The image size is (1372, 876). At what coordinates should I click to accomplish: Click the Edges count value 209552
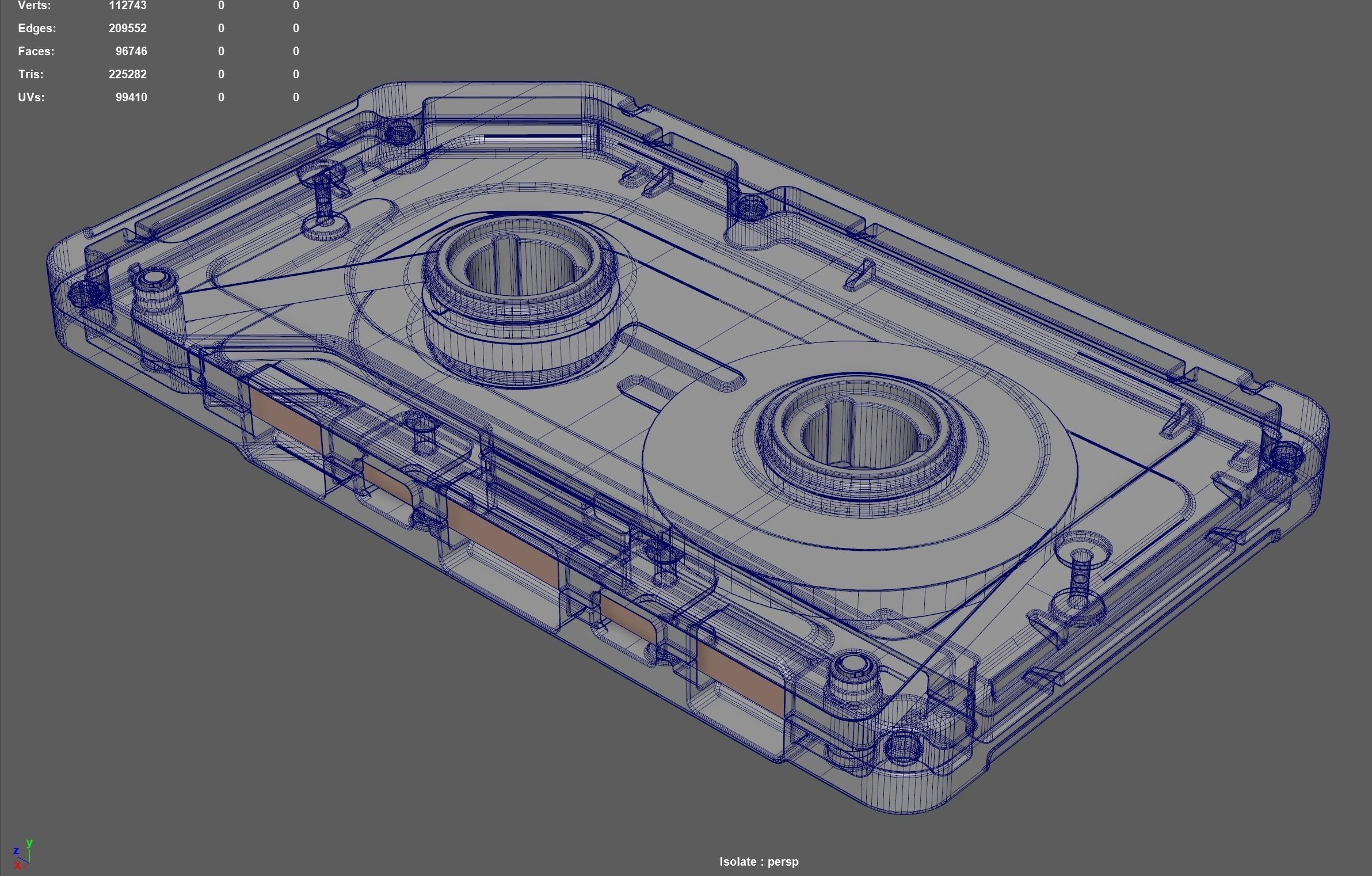click(x=127, y=28)
